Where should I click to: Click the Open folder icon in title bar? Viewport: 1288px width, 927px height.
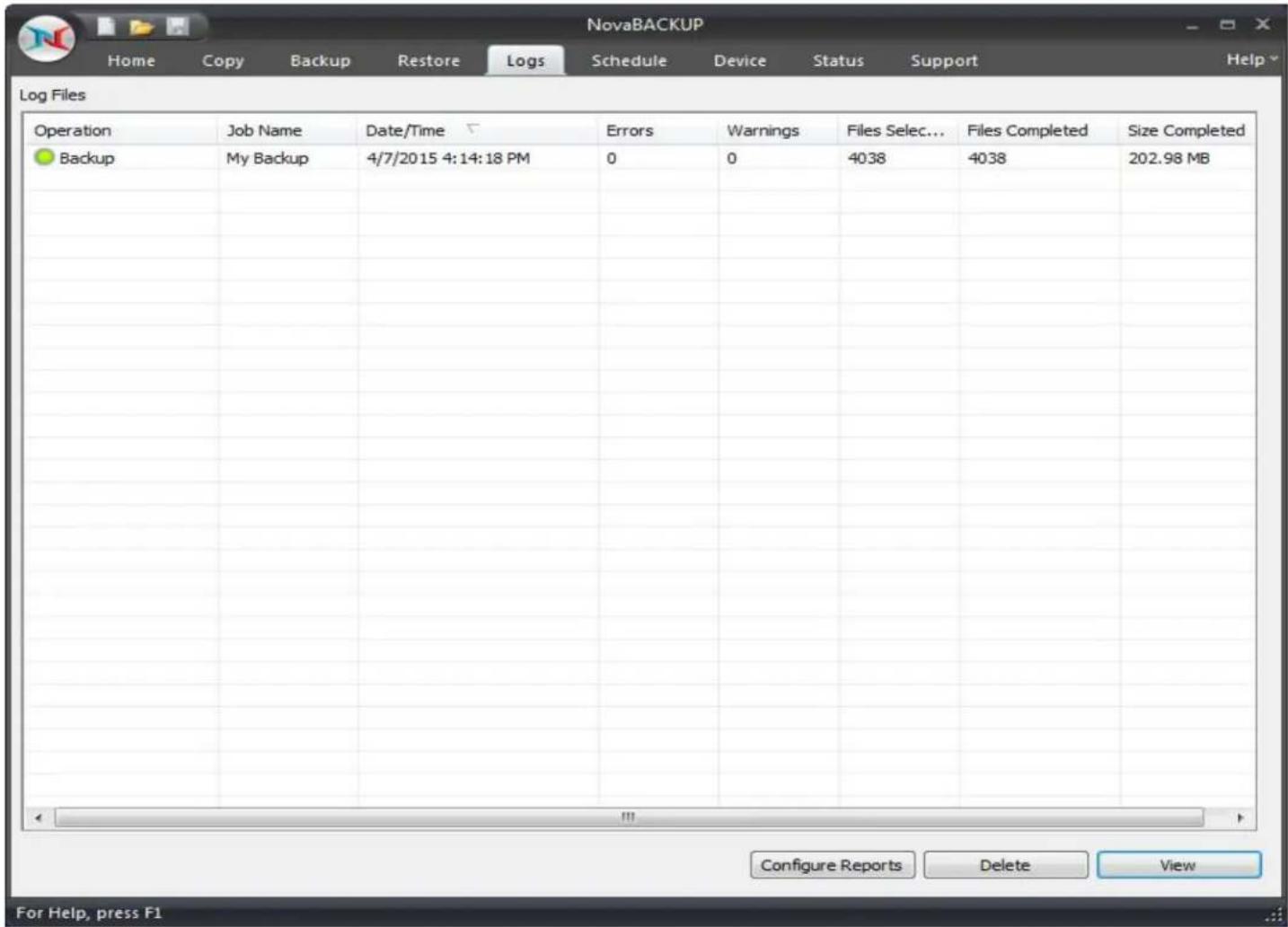pyautogui.click(x=141, y=26)
